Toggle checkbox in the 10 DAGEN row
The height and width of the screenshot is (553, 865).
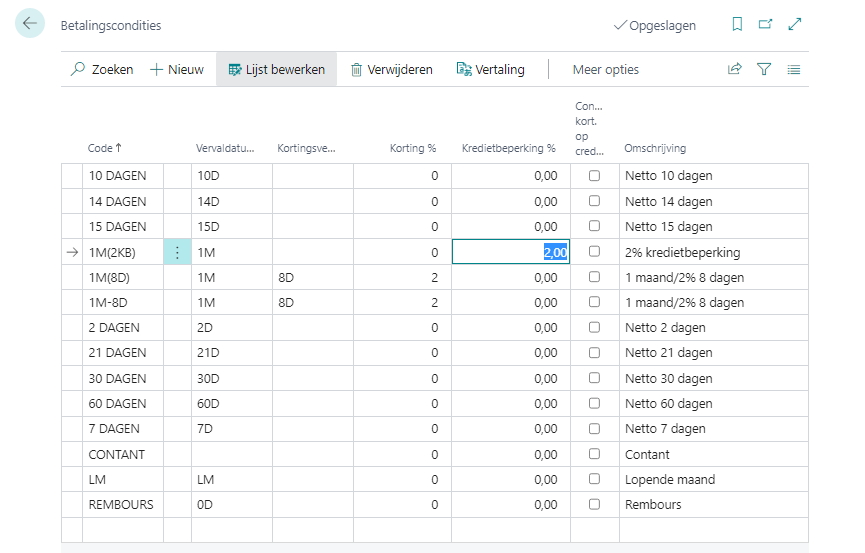(594, 175)
